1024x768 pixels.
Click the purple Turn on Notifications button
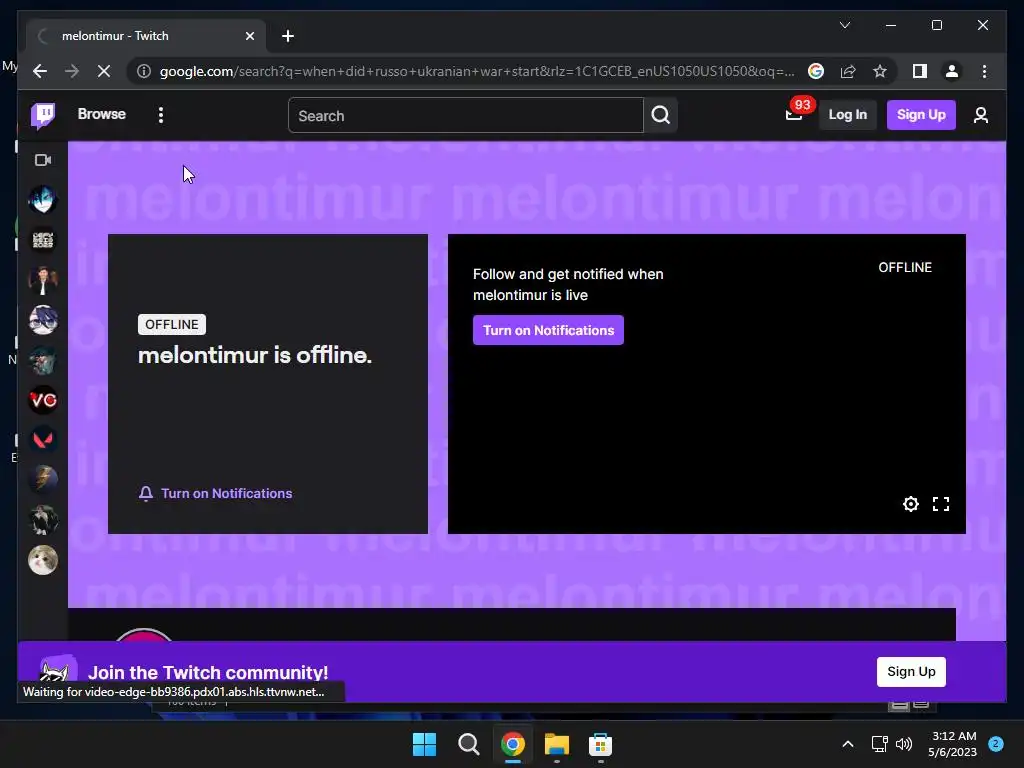point(549,330)
